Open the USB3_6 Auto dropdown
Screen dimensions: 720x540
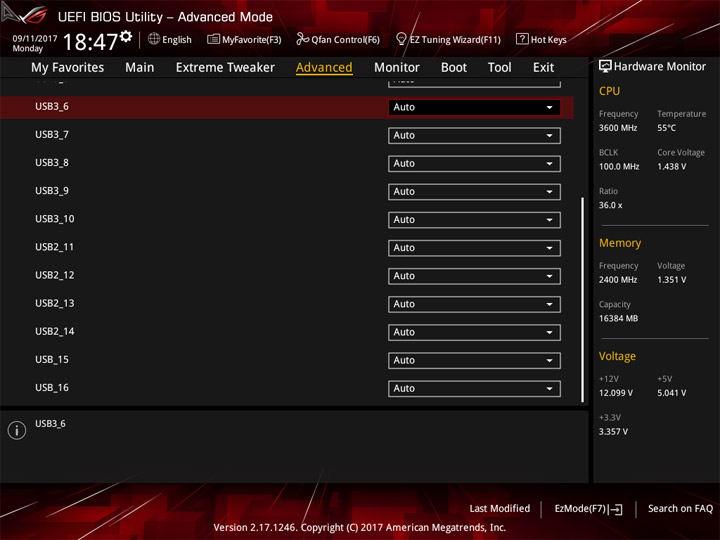[x=474, y=107]
